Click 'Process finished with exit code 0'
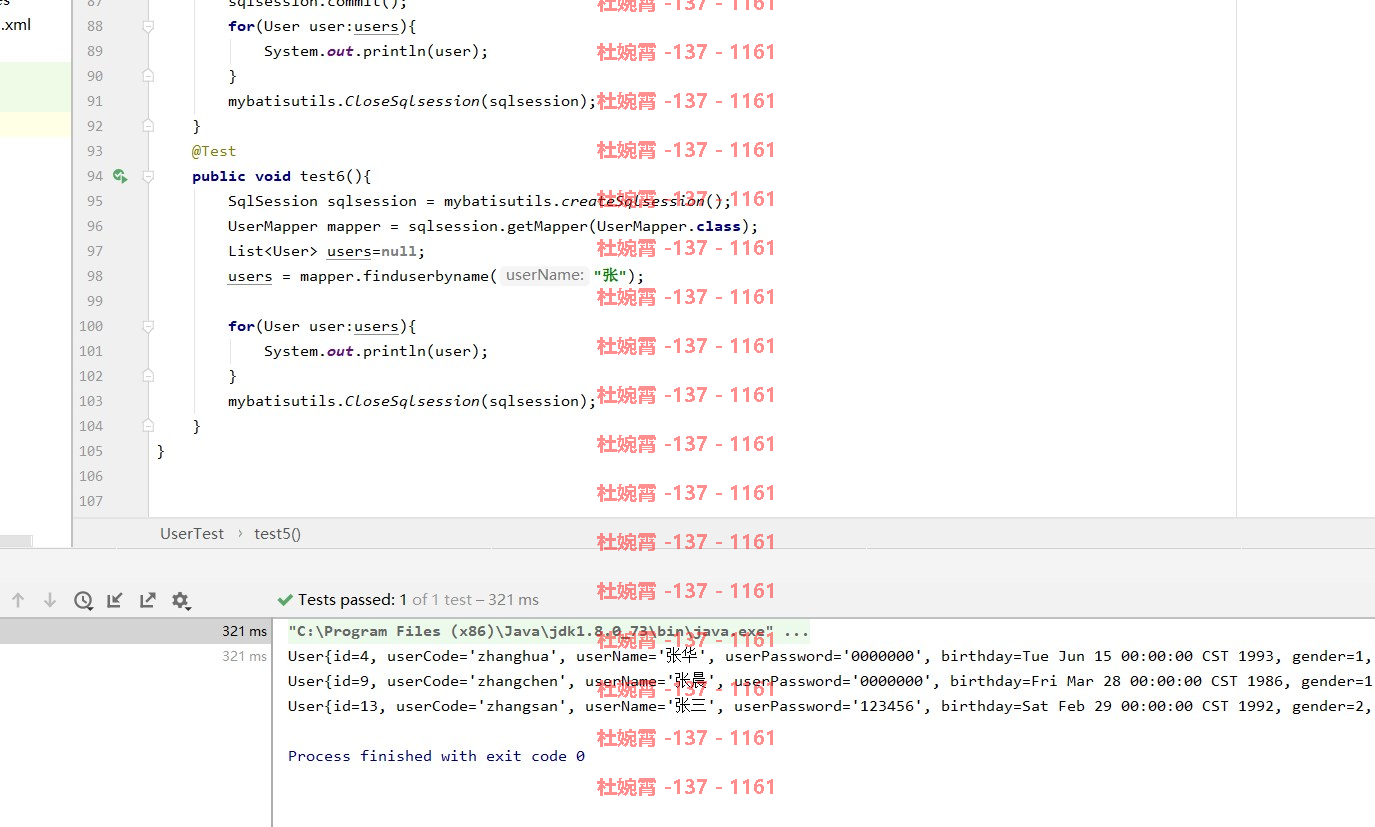The width and height of the screenshot is (1375, 827). pyautogui.click(x=436, y=756)
